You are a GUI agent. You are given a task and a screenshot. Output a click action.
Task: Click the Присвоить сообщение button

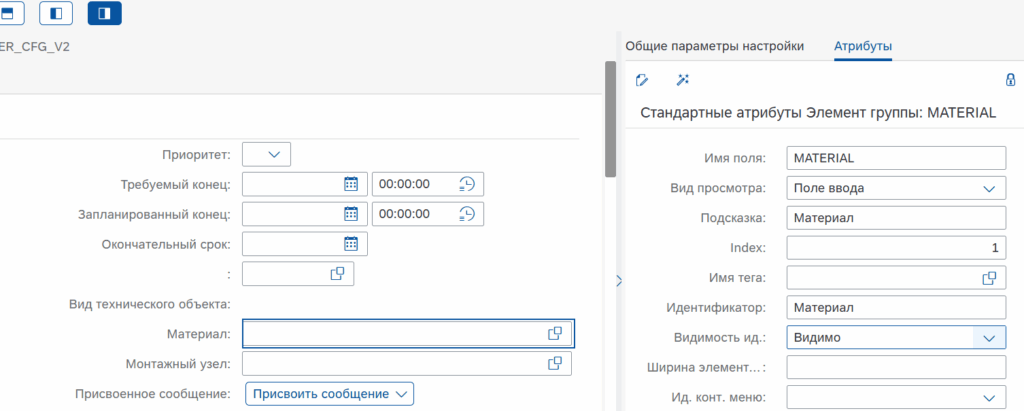(x=329, y=394)
